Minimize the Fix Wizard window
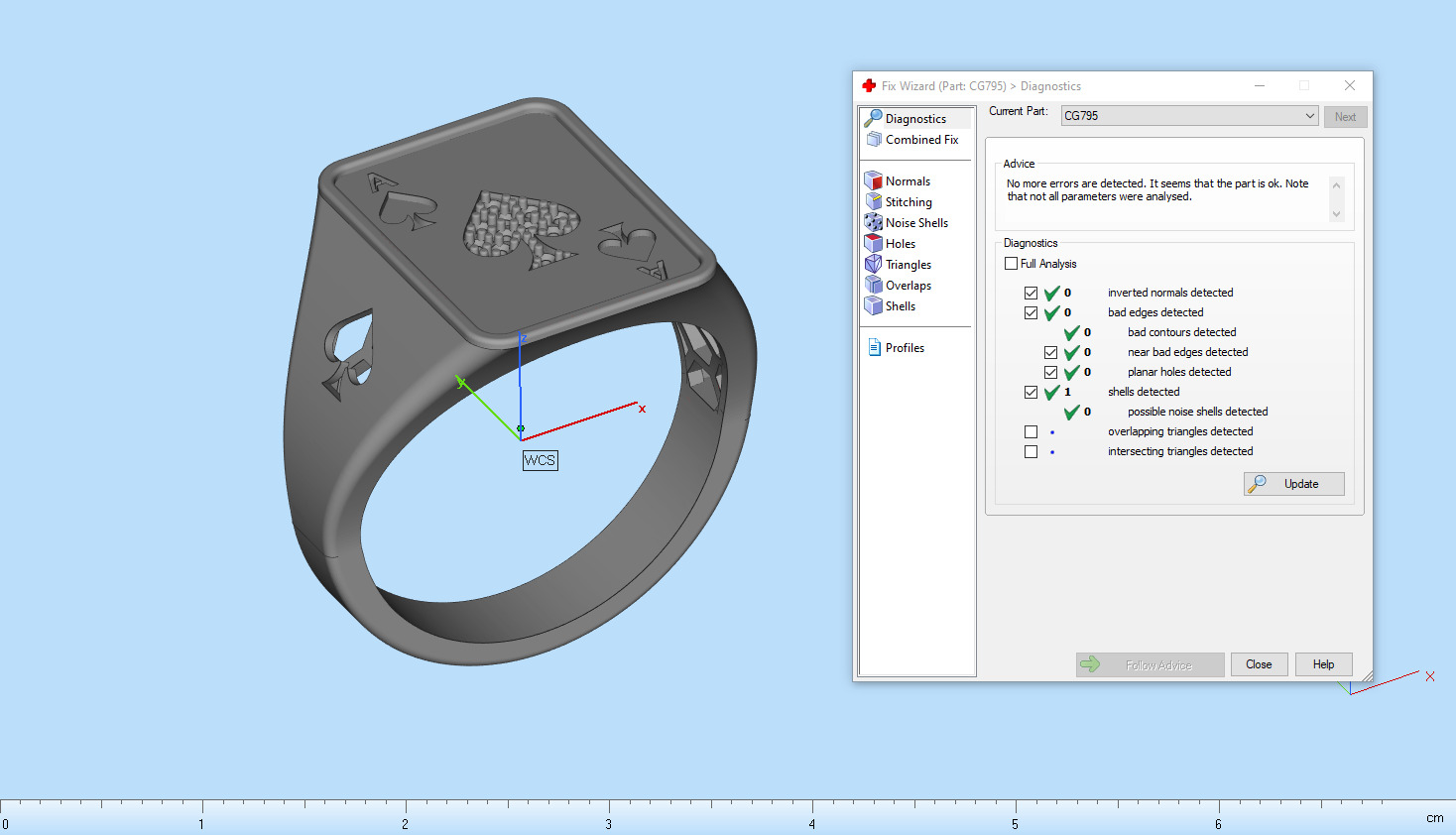Viewport: 1456px width, 835px height. coord(1260,85)
